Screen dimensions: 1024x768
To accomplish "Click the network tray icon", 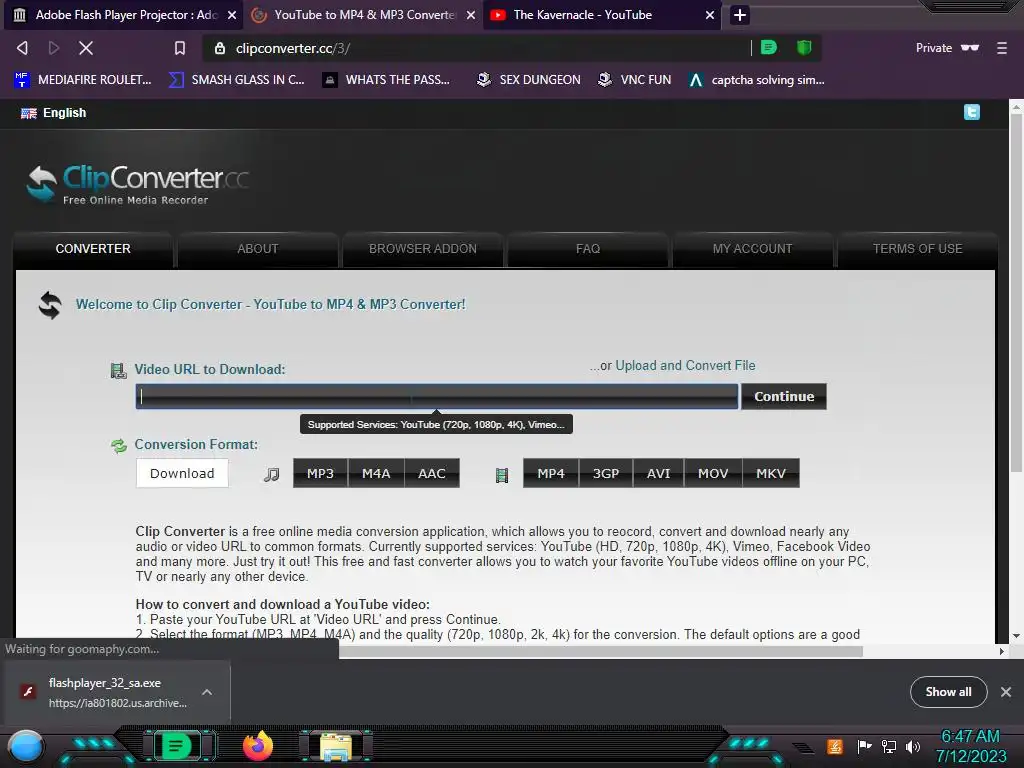I will click(x=888, y=746).
